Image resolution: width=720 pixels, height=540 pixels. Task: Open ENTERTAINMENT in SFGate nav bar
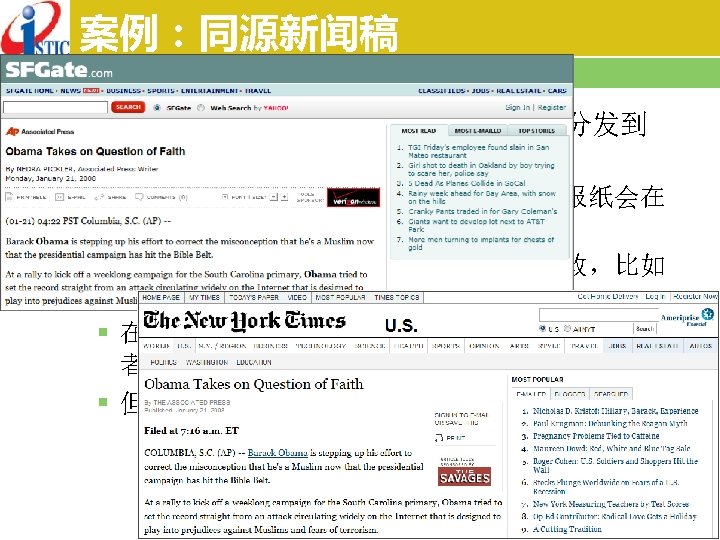pos(209,91)
